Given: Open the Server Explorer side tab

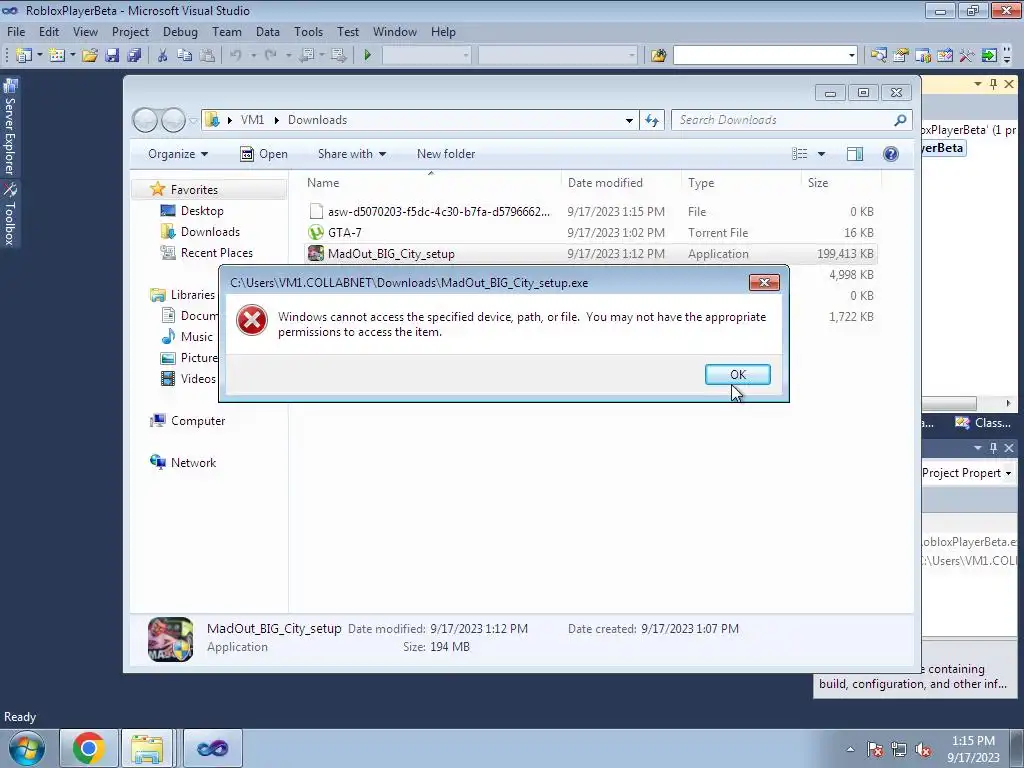Looking at the screenshot, I should tap(10, 127).
